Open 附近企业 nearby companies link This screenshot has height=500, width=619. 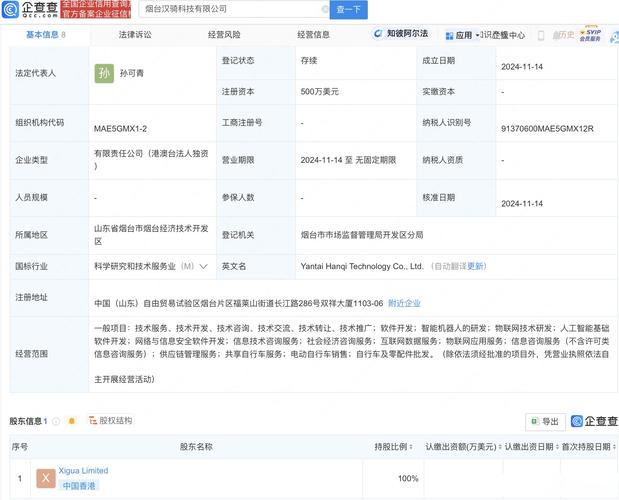pos(404,303)
